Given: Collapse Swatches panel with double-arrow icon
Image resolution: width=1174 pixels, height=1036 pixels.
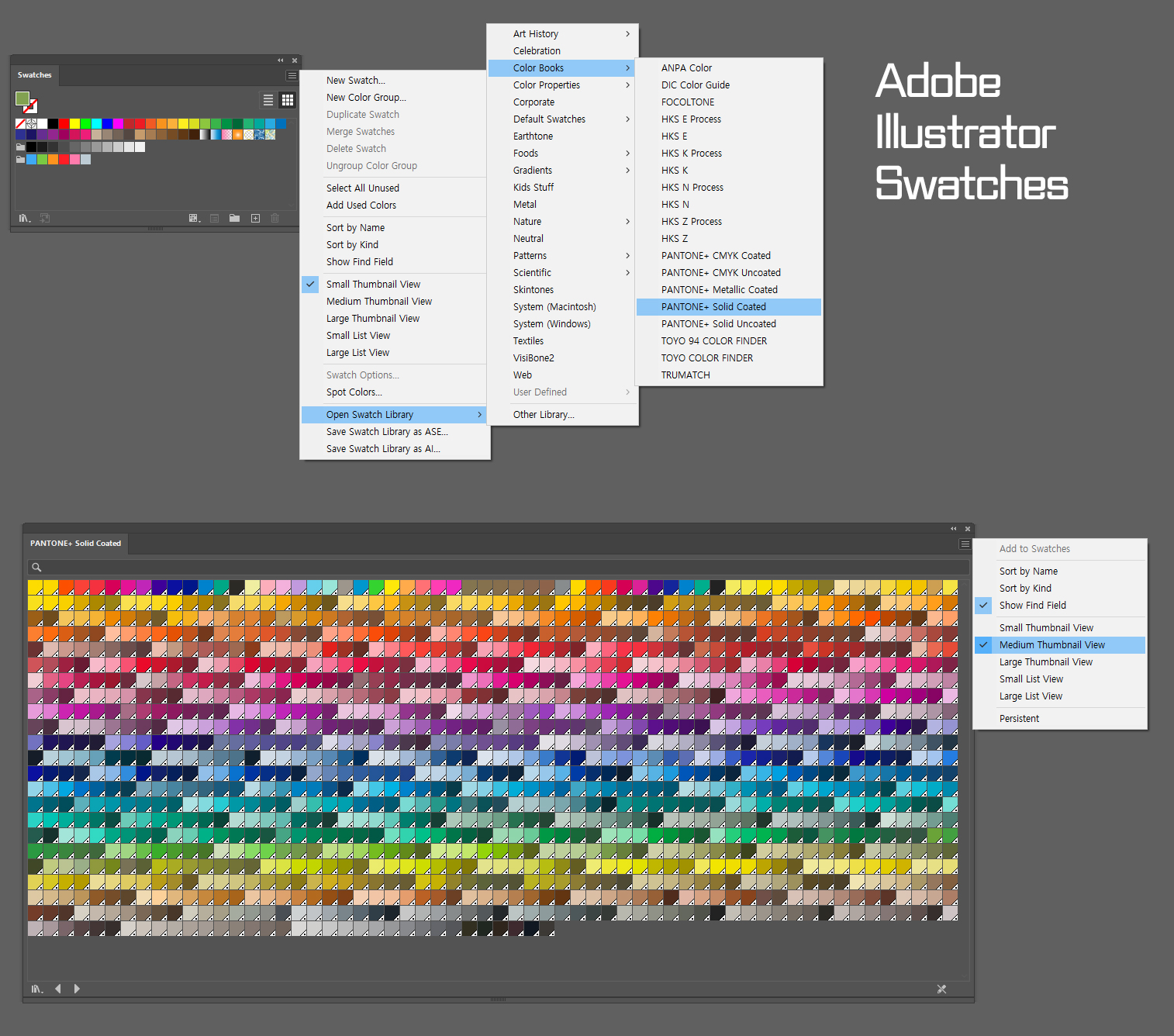Looking at the screenshot, I should [280, 60].
